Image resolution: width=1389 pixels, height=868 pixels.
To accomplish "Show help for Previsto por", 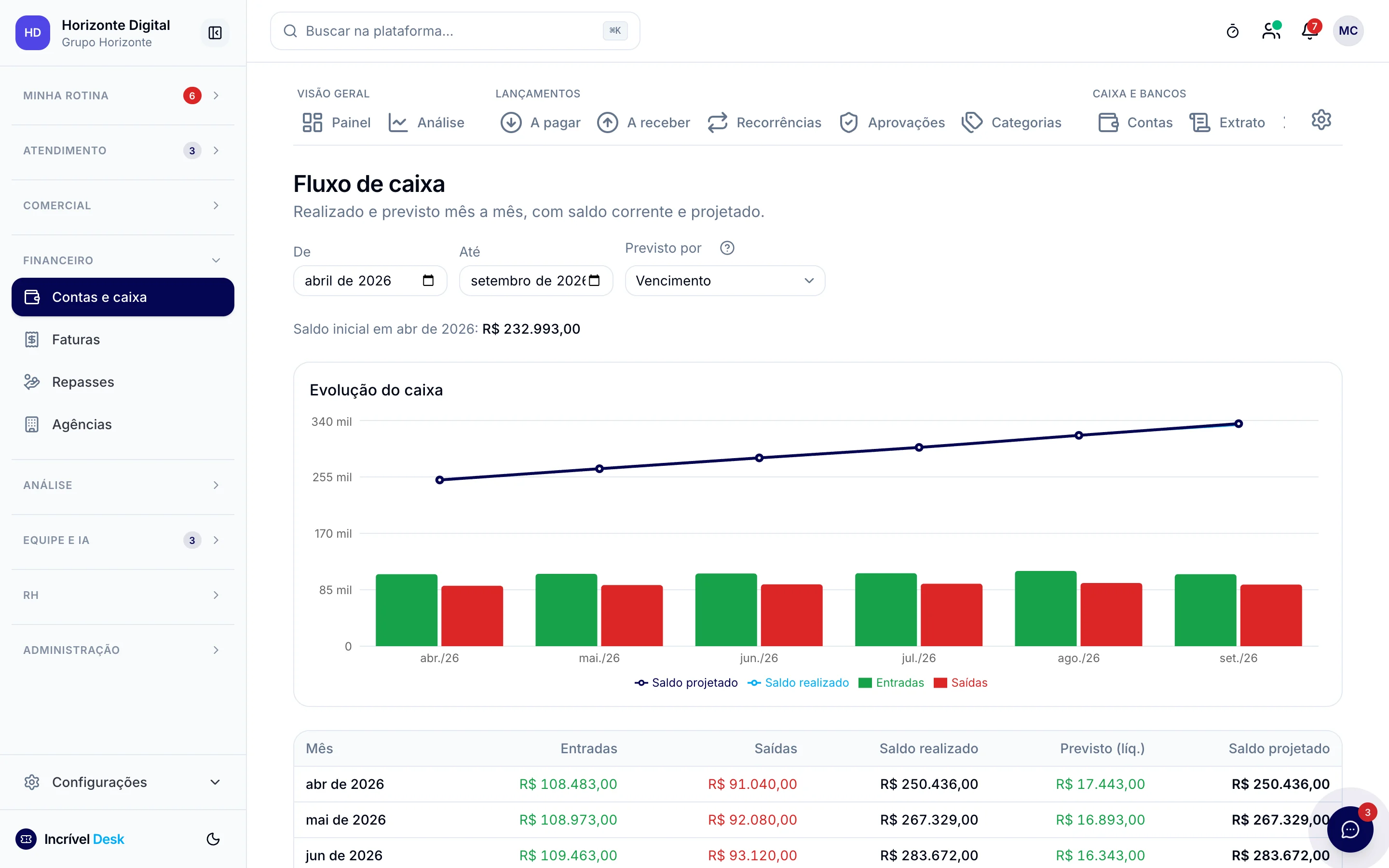I will 727,248.
